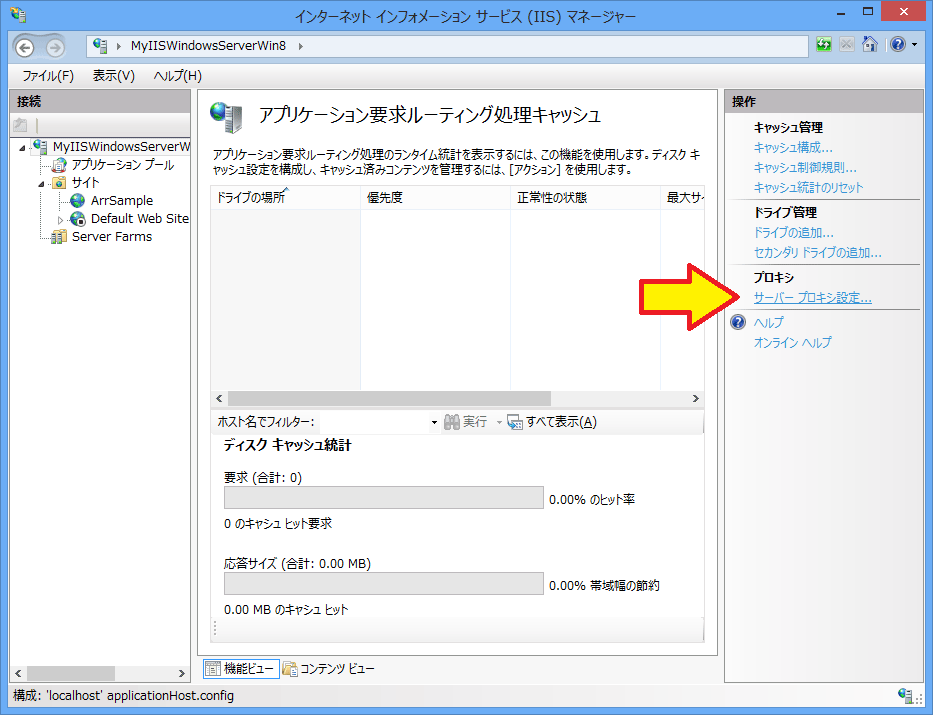Image resolution: width=933 pixels, height=715 pixels.
Task: Open キャッシュ構成... action link
Action: tap(793, 148)
